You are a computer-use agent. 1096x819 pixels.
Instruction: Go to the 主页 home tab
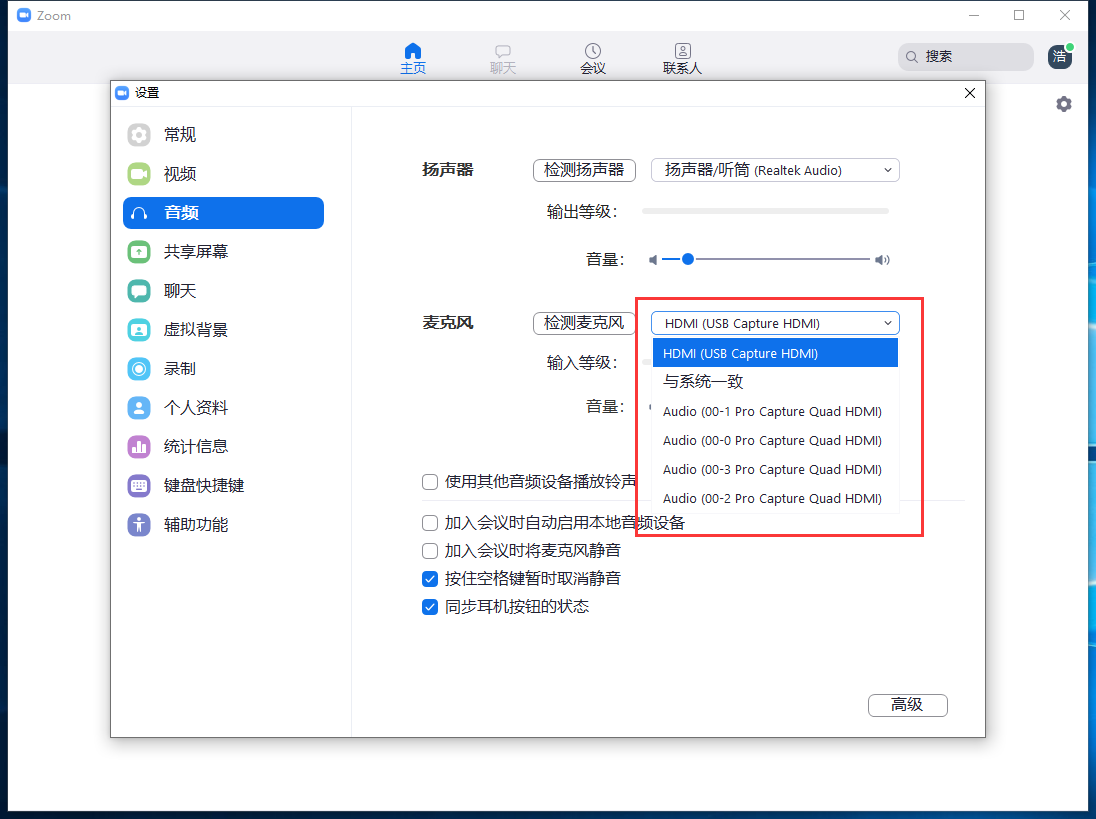click(413, 59)
